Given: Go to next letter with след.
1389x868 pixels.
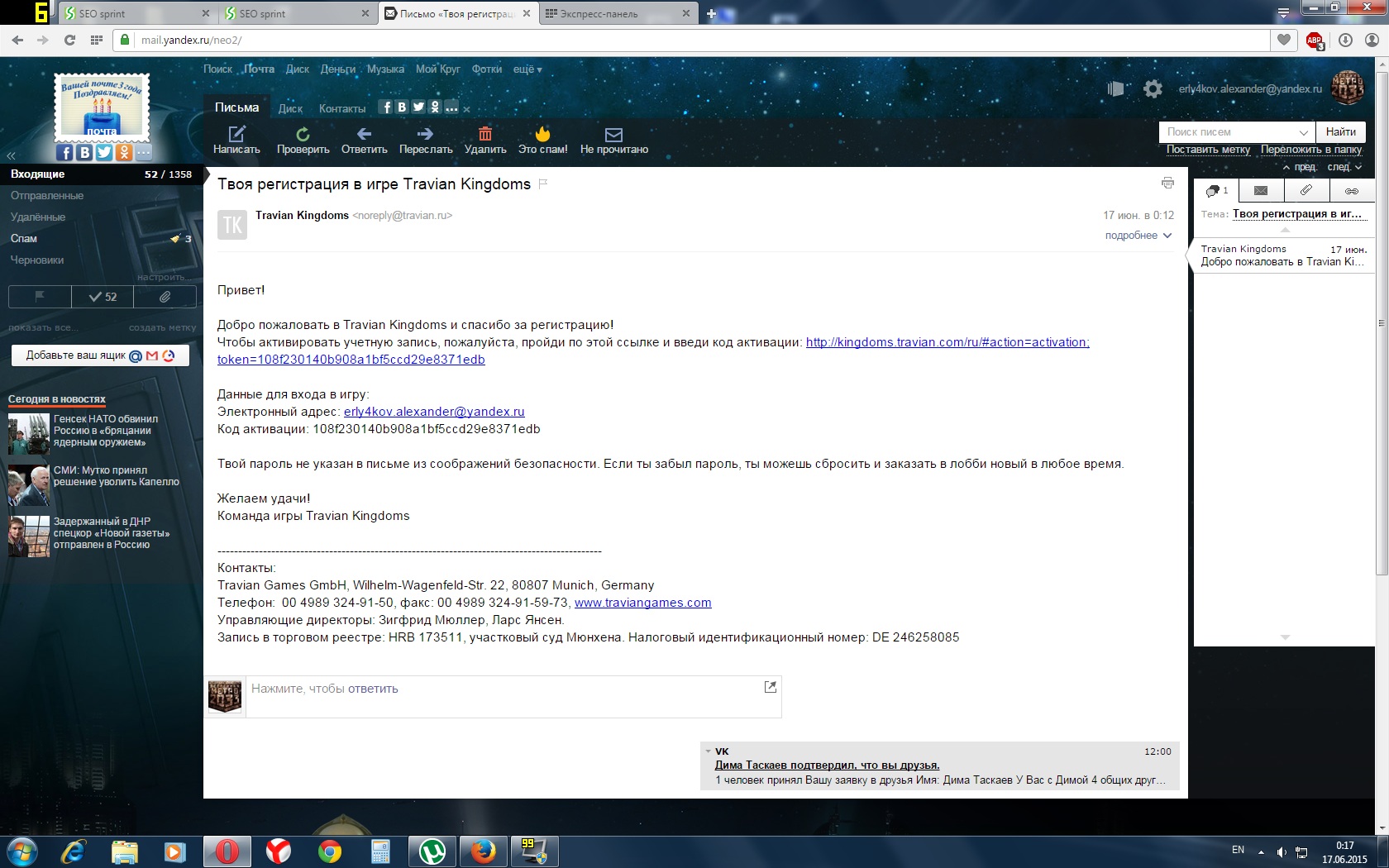Looking at the screenshot, I should coord(1344,167).
